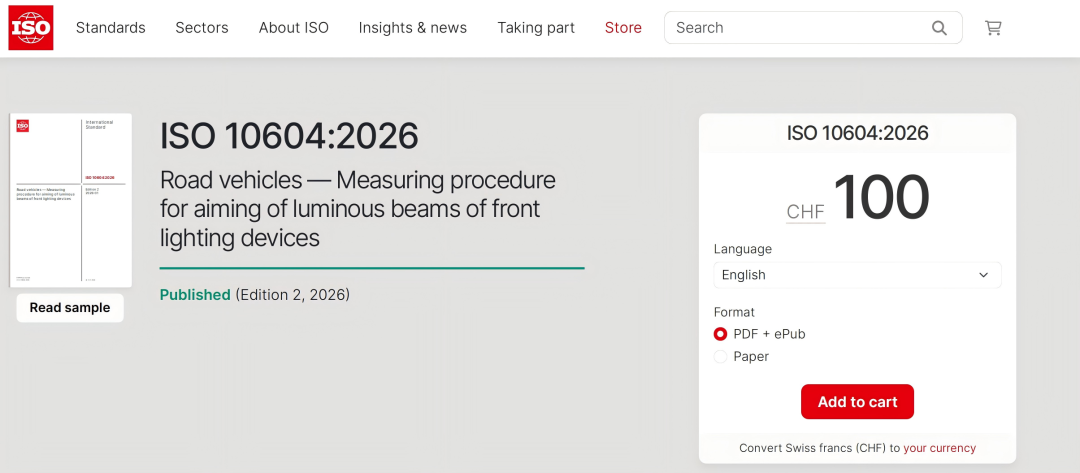Click the search magnifier icon

click(x=939, y=28)
